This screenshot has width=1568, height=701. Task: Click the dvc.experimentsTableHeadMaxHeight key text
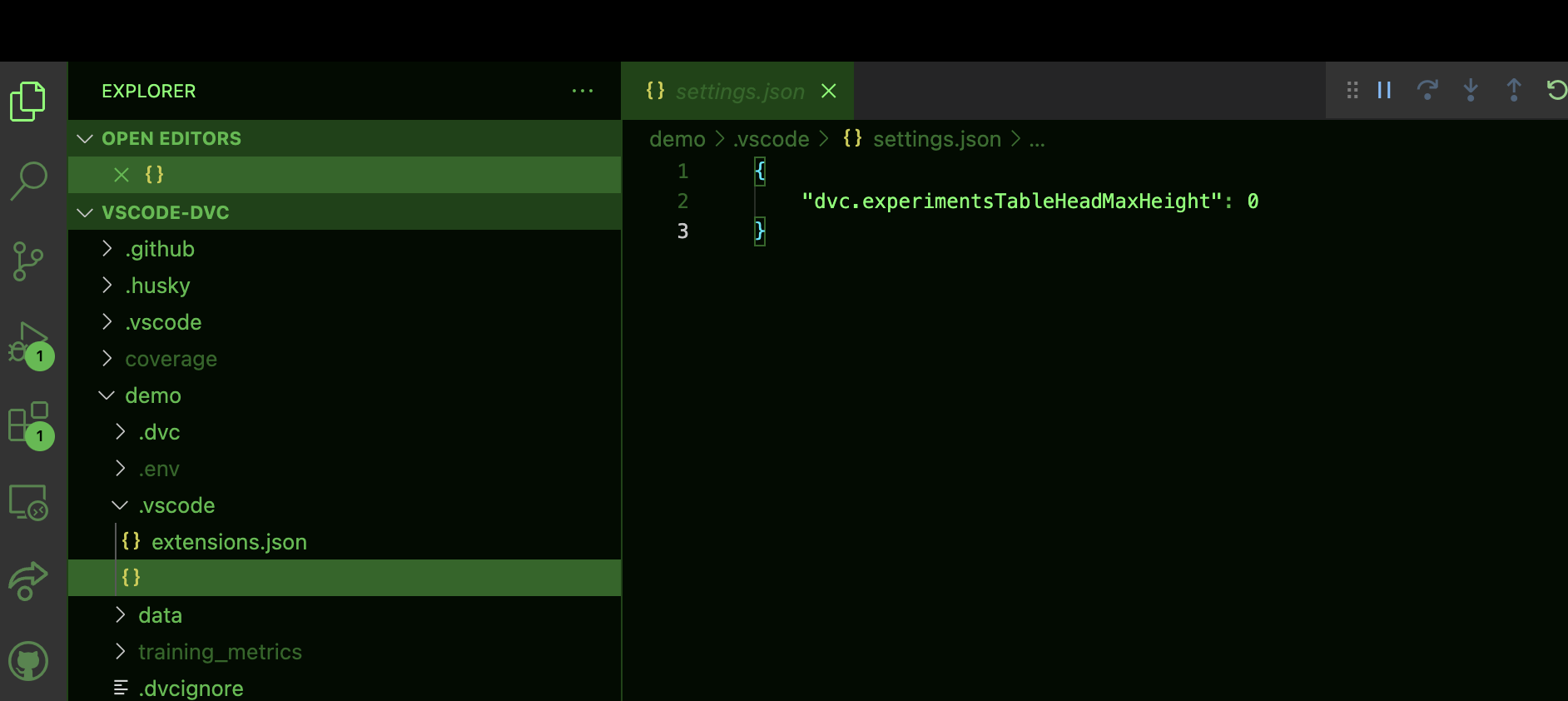(1011, 201)
